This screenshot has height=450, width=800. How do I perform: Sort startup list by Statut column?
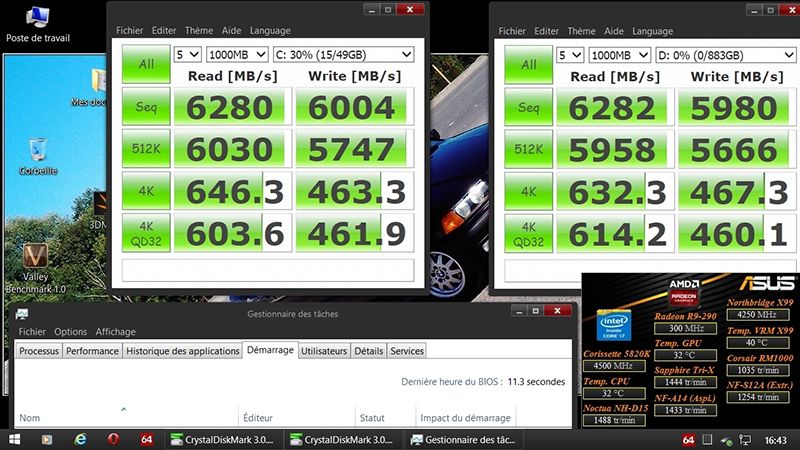click(385, 417)
